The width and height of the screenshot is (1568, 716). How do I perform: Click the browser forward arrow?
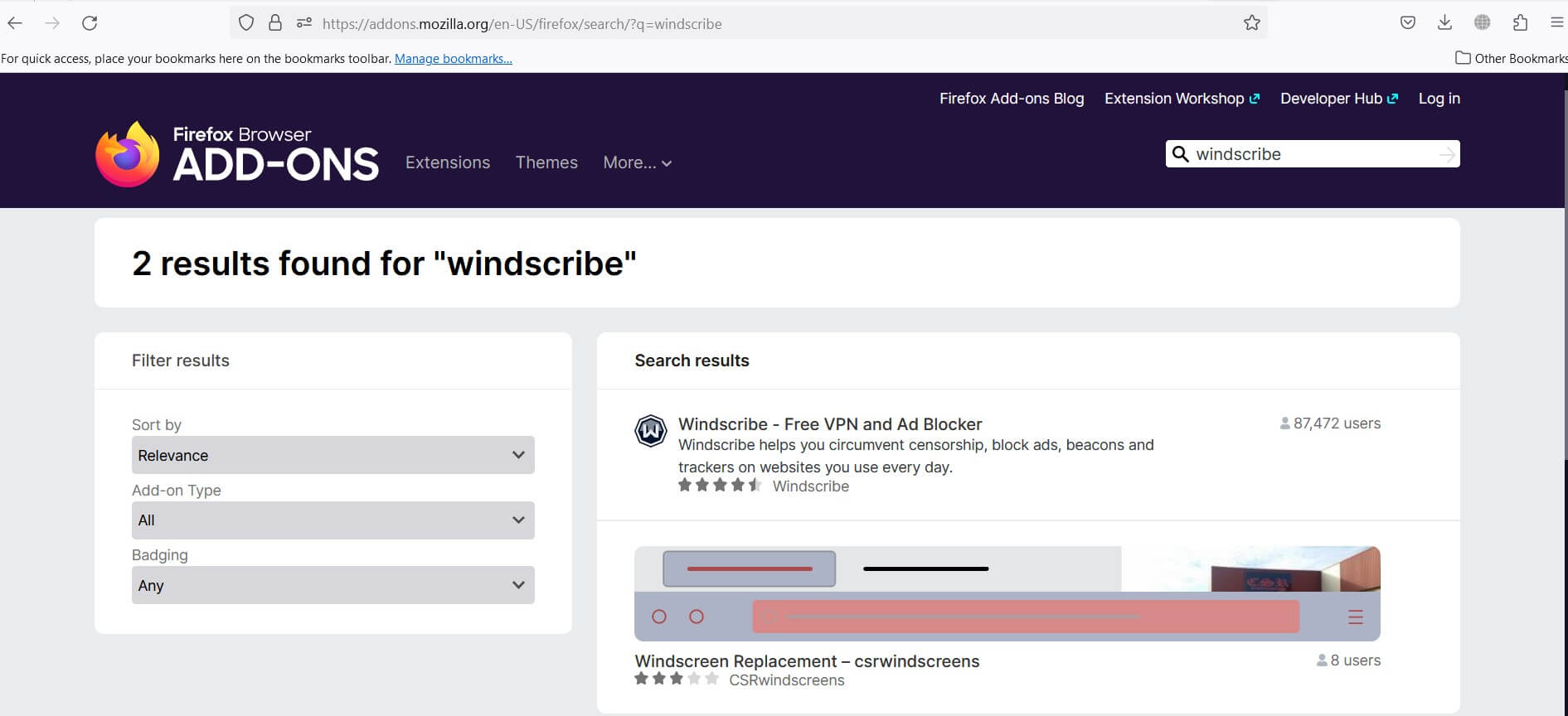[52, 23]
